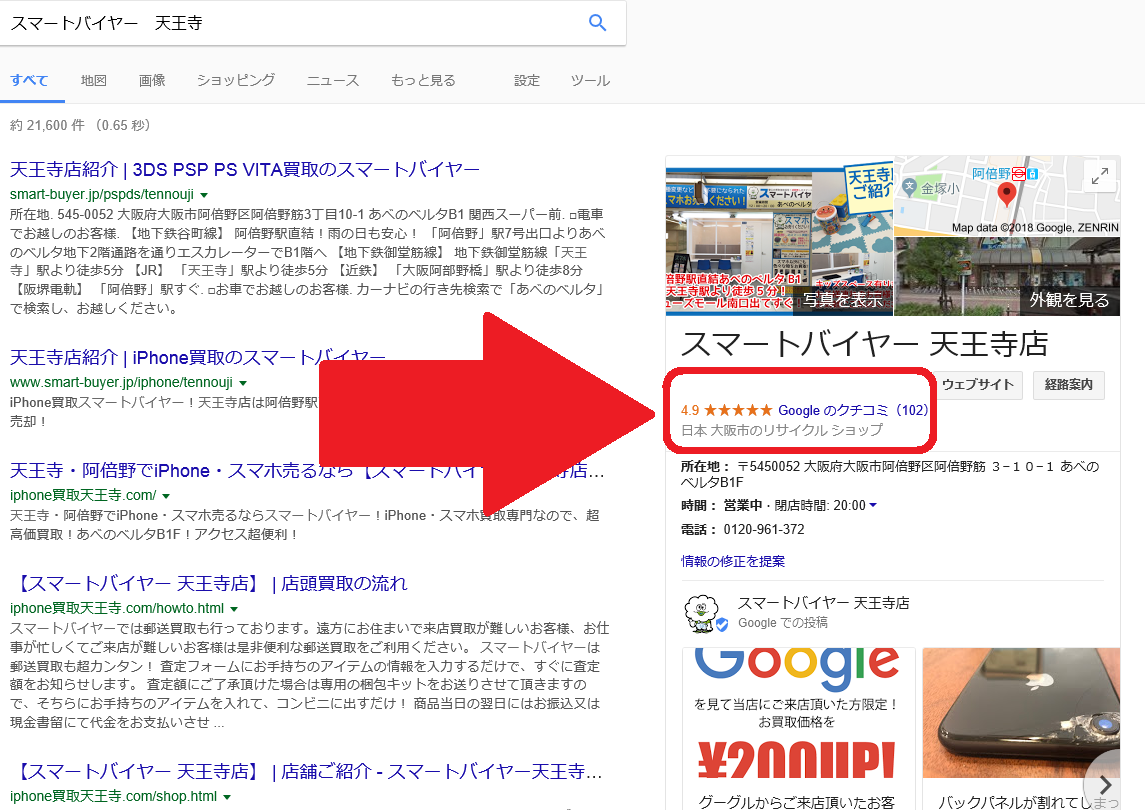1145x810 pixels.
Task: Open the 3DS PSP PS VITA買取 result link
Action: pyautogui.click(x=245, y=169)
